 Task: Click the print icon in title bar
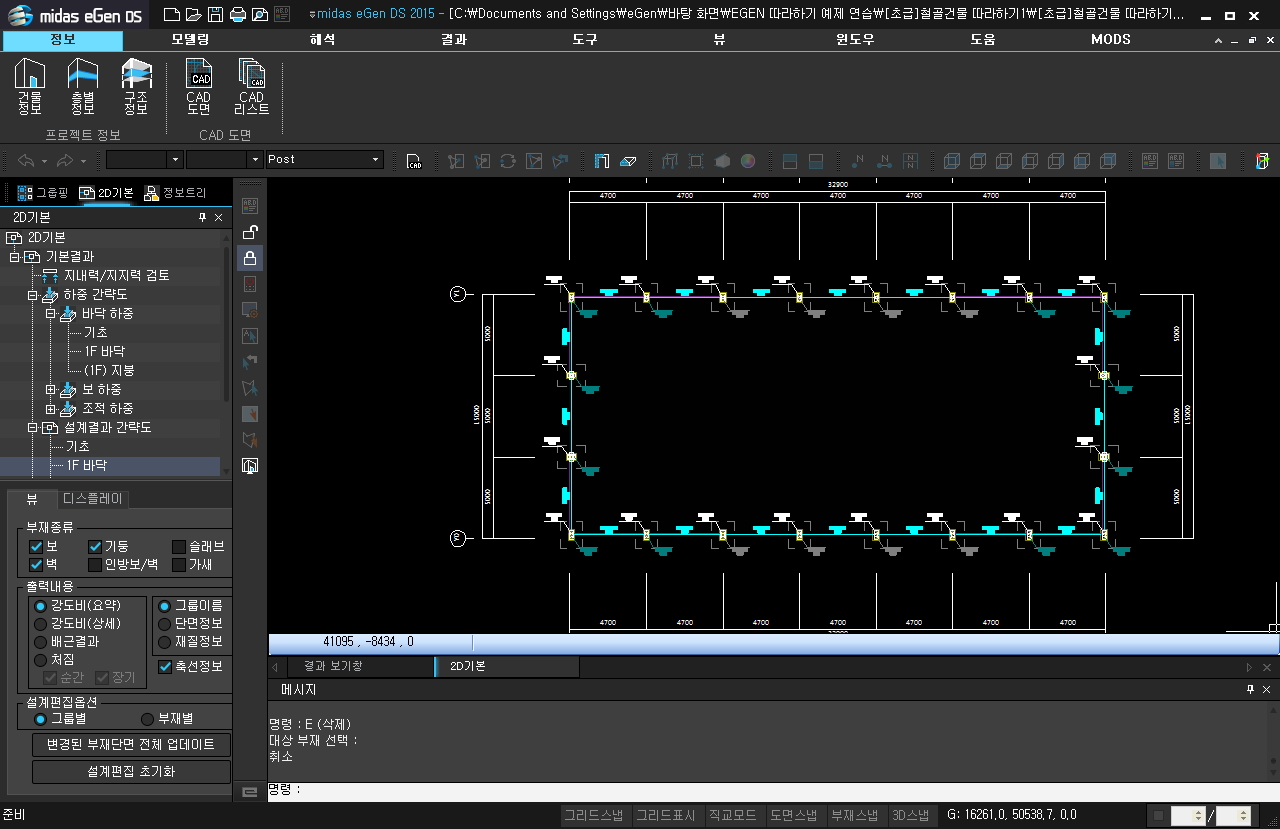(x=237, y=15)
